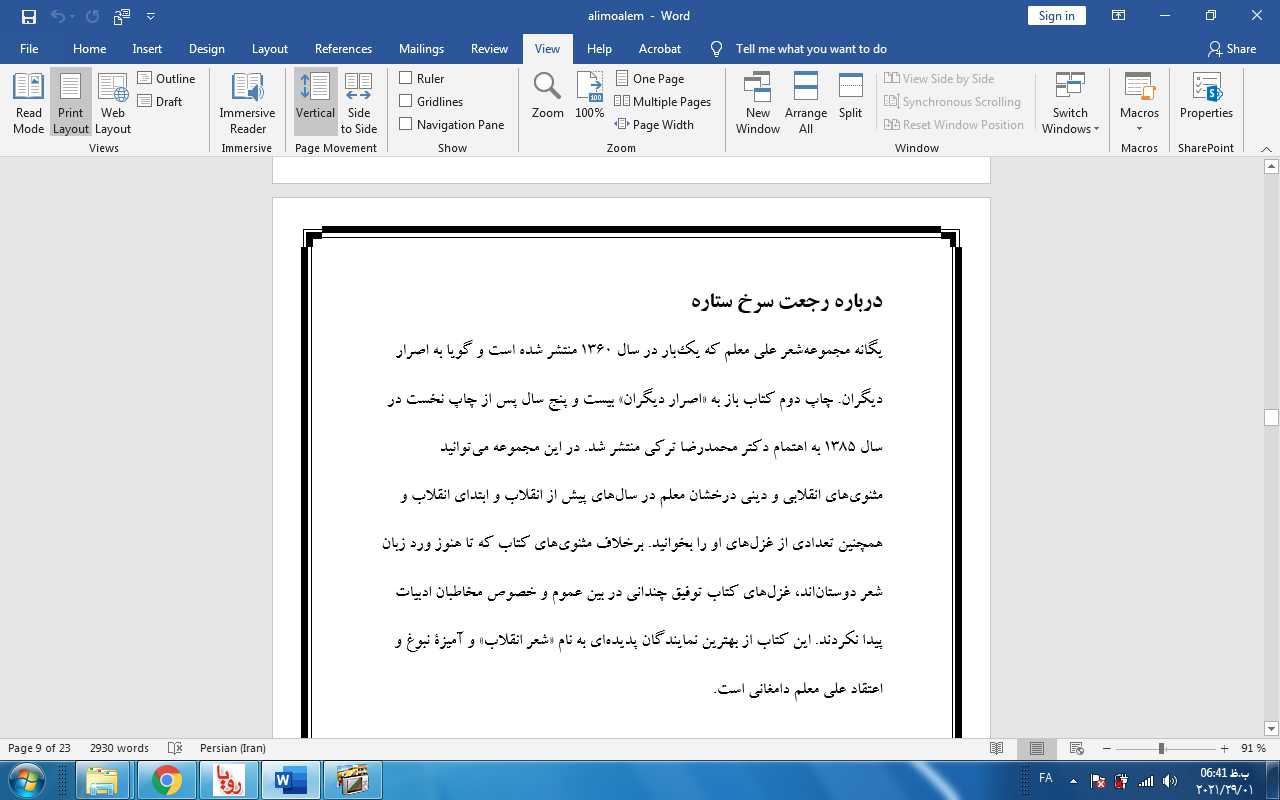Enable the Ruler checkbox
The image size is (1280, 800).
(405, 77)
